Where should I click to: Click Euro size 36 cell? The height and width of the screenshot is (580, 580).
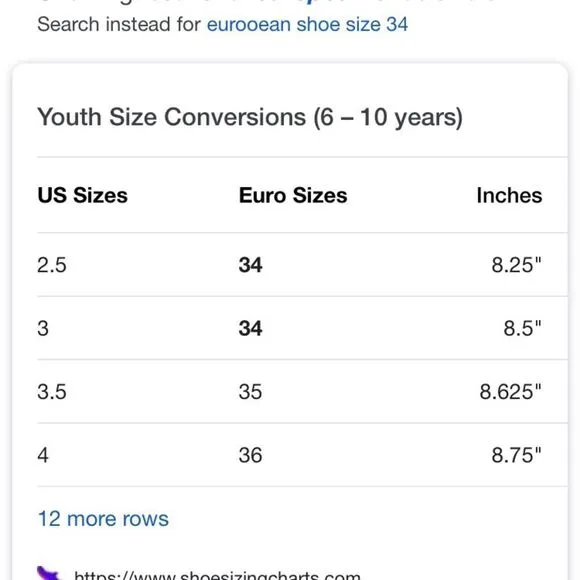pyautogui.click(x=250, y=455)
